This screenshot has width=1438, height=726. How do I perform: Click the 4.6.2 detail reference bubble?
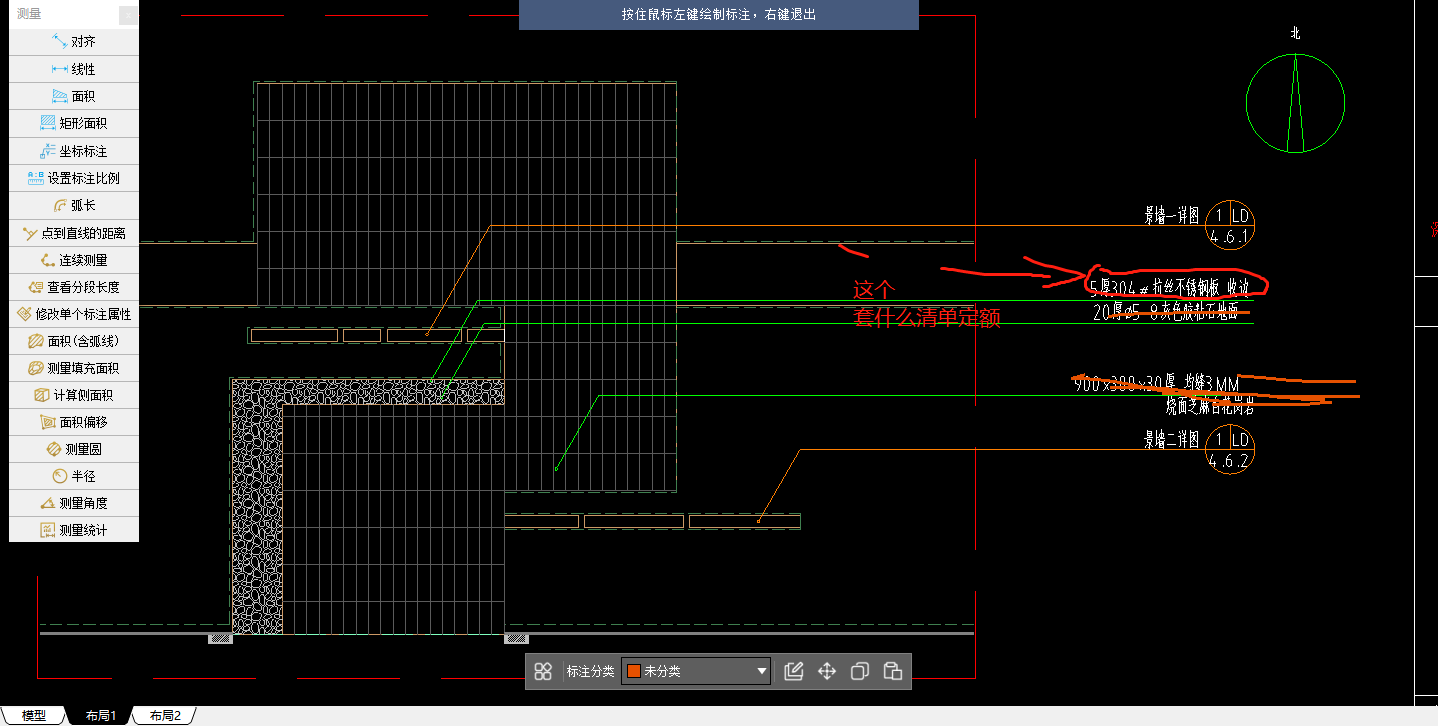(1230, 449)
